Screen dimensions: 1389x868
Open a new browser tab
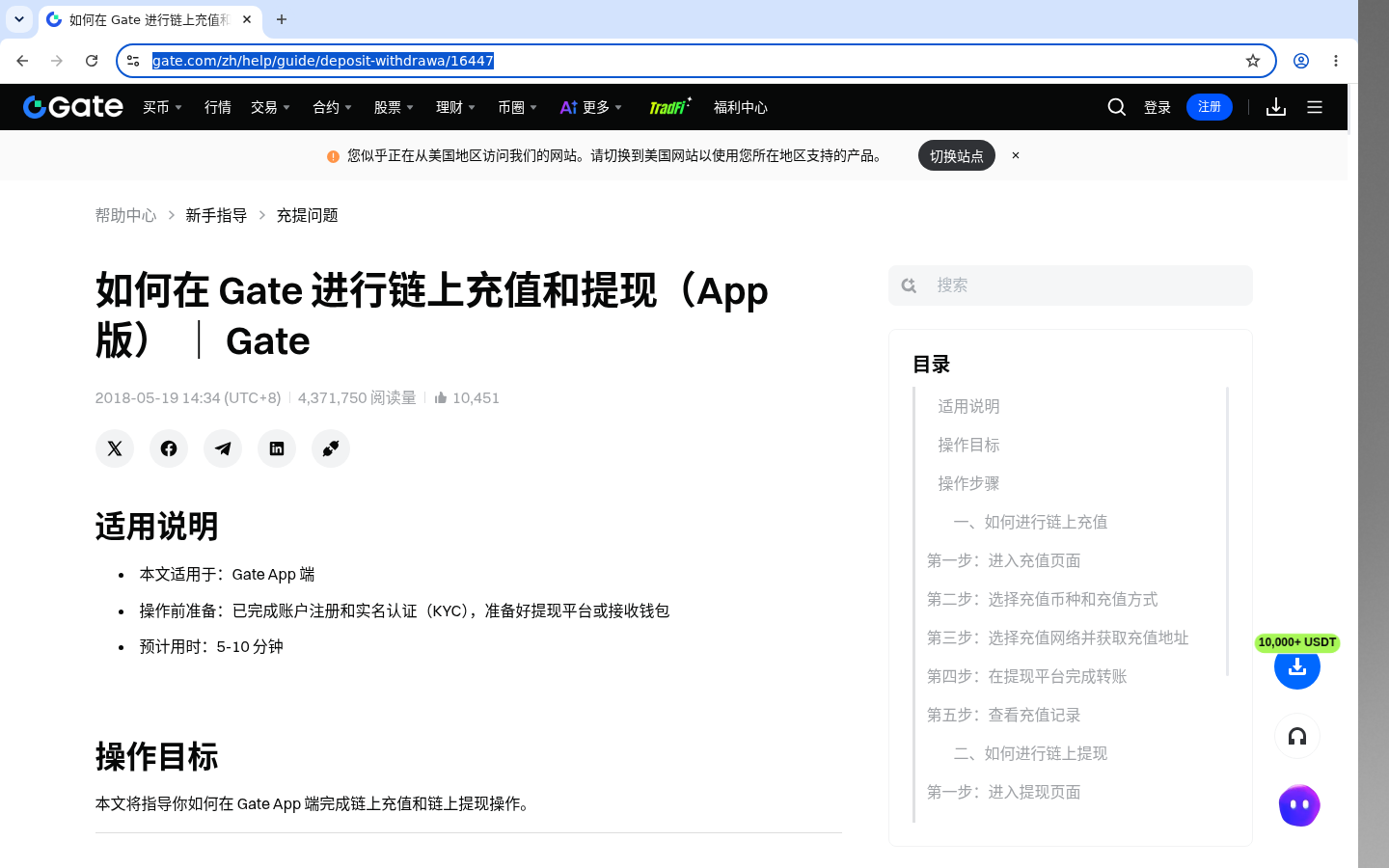tap(282, 19)
